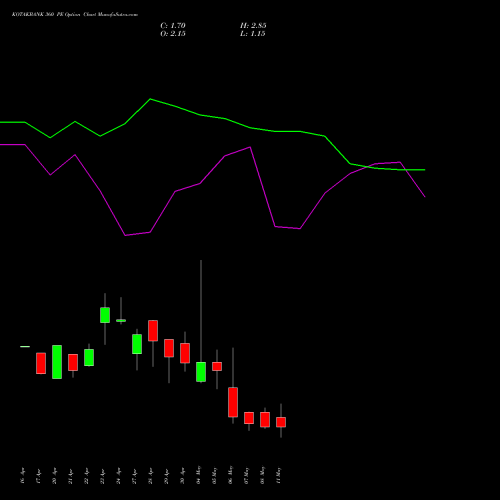
Task: Click the close price value C: 1.70
Action: click(x=173, y=26)
